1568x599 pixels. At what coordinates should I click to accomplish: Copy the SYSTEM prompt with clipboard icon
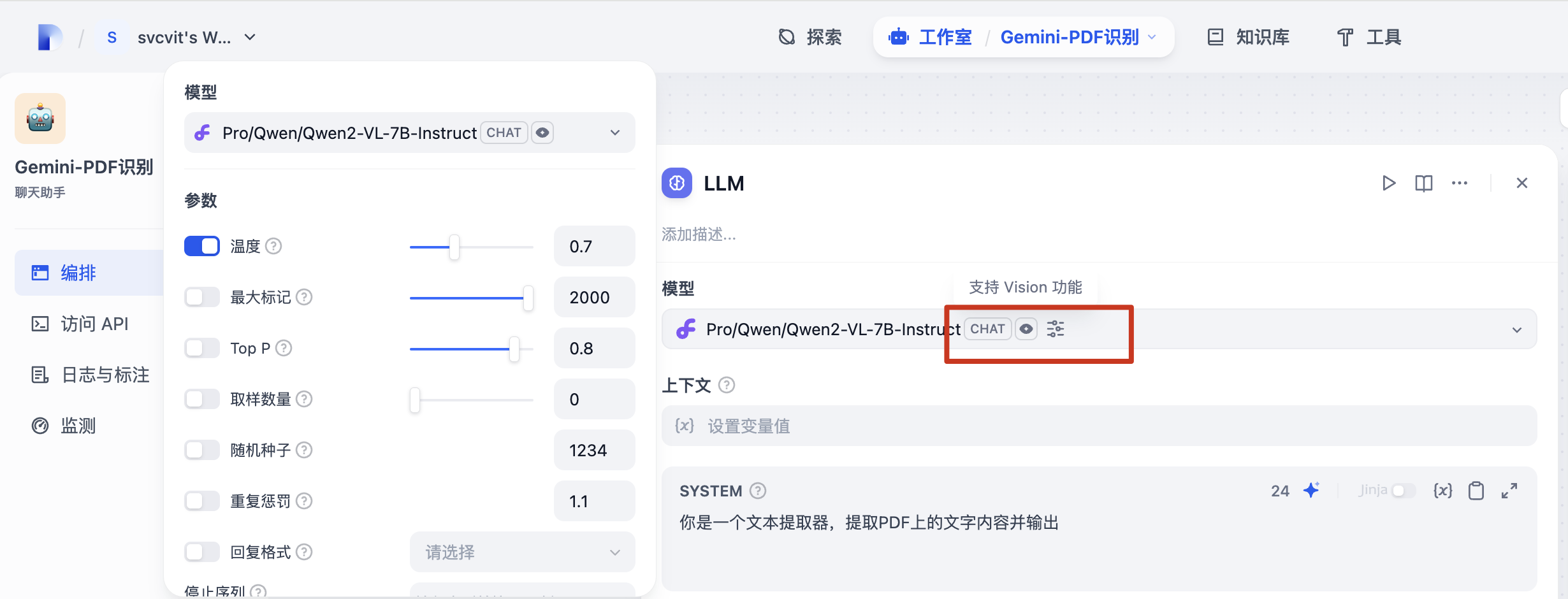pos(1476,491)
